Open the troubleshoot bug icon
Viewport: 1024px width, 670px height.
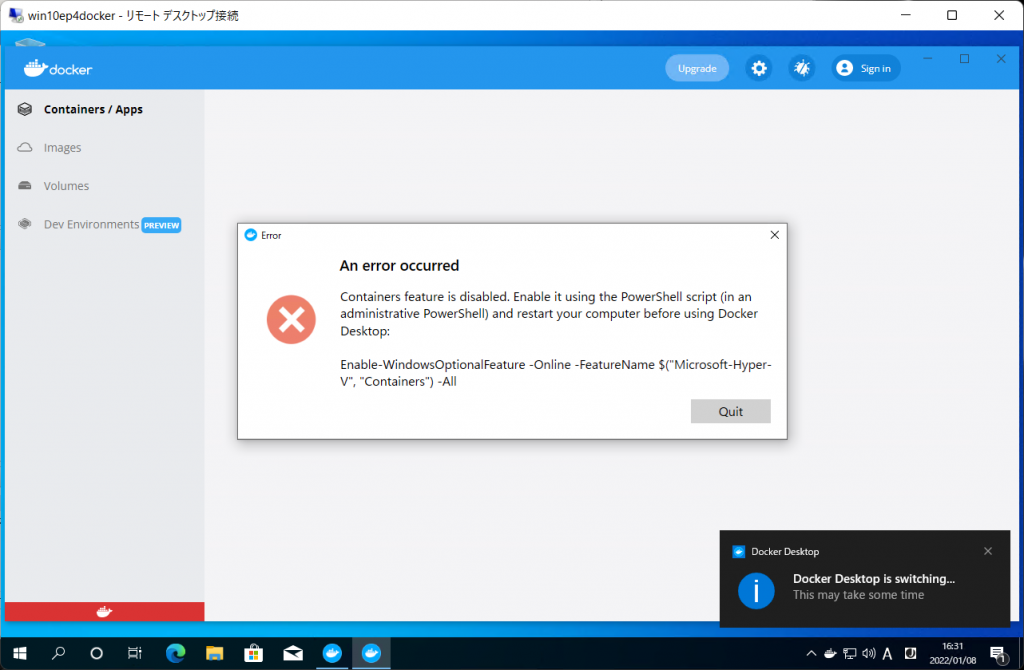click(x=802, y=69)
